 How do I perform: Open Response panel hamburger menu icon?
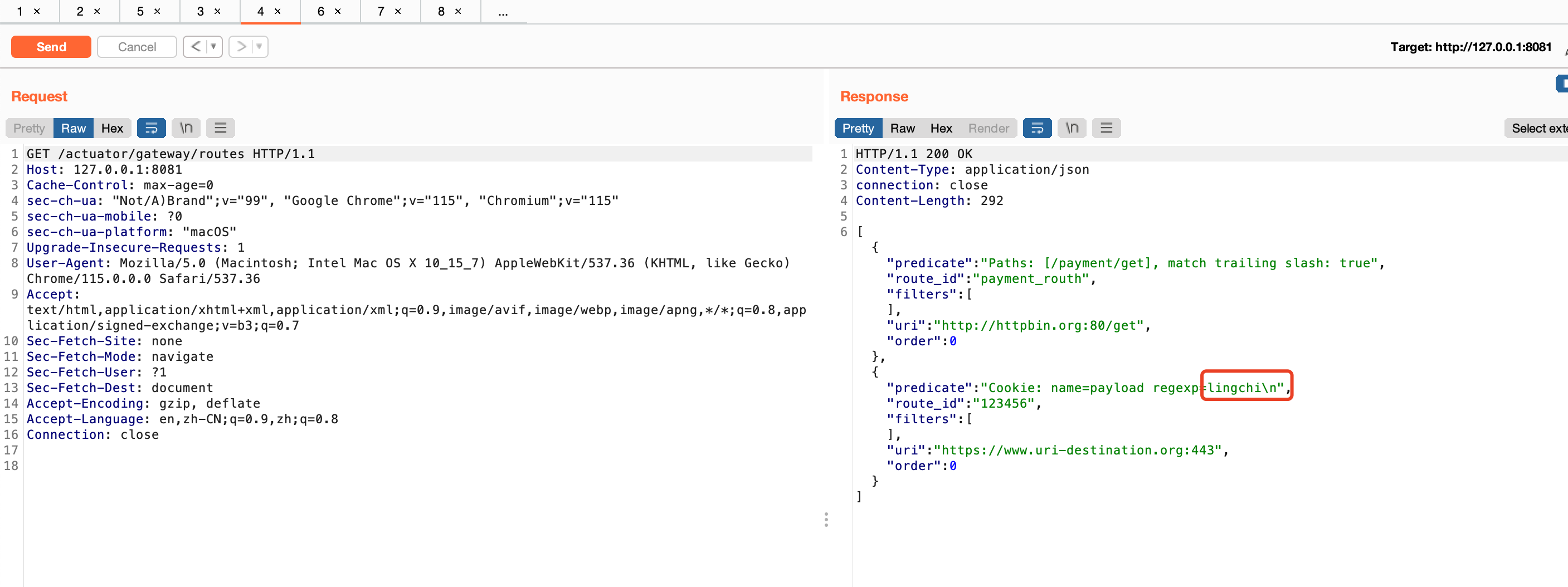[x=1106, y=128]
